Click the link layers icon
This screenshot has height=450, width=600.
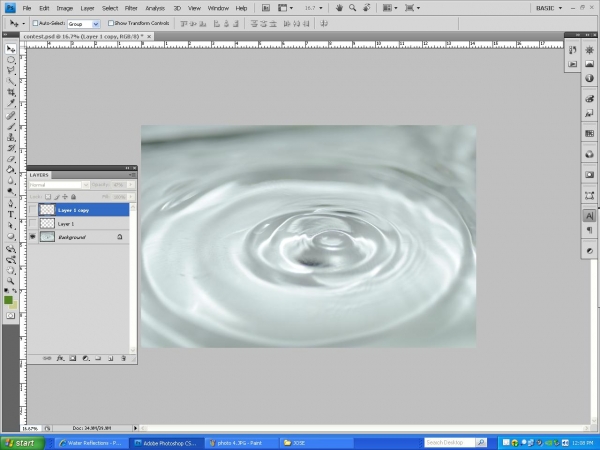pyautogui.click(x=47, y=359)
